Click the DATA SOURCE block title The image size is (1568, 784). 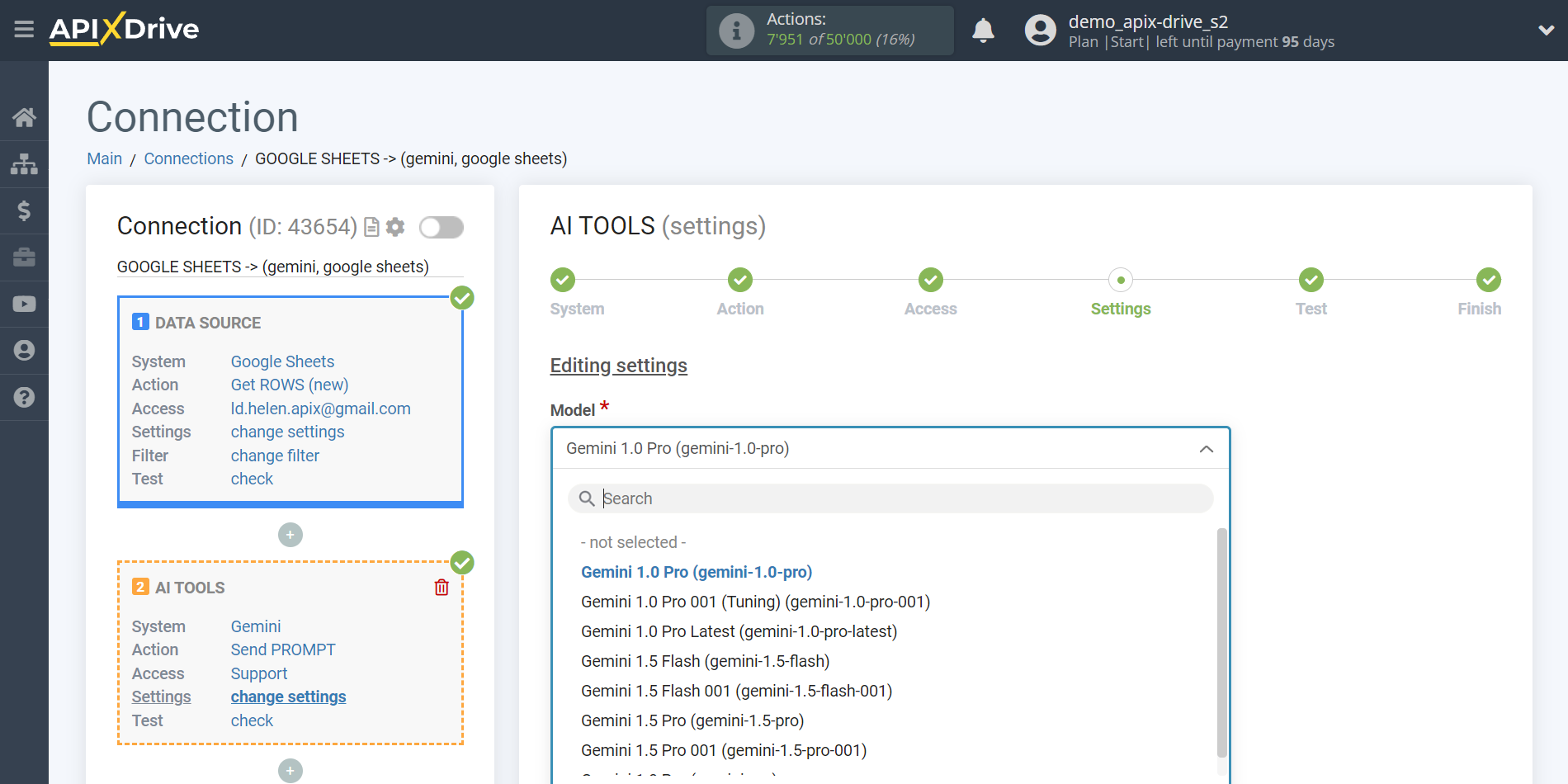[x=208, y=323]
